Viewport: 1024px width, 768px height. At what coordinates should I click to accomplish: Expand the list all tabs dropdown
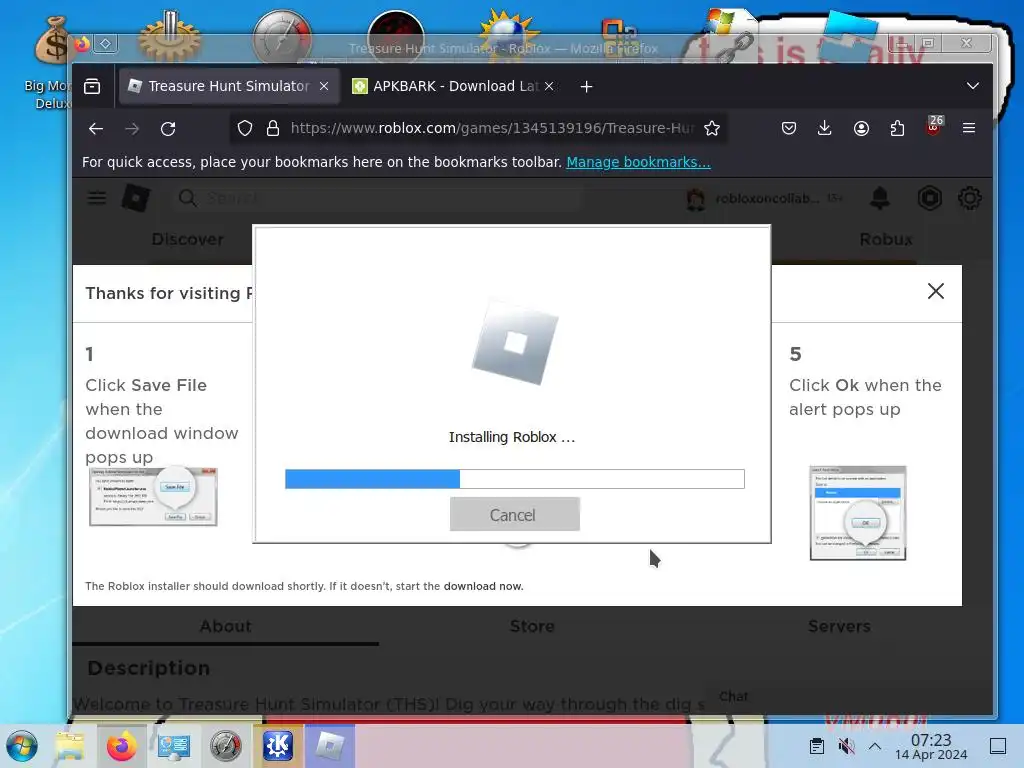click(x=972, y=86)
